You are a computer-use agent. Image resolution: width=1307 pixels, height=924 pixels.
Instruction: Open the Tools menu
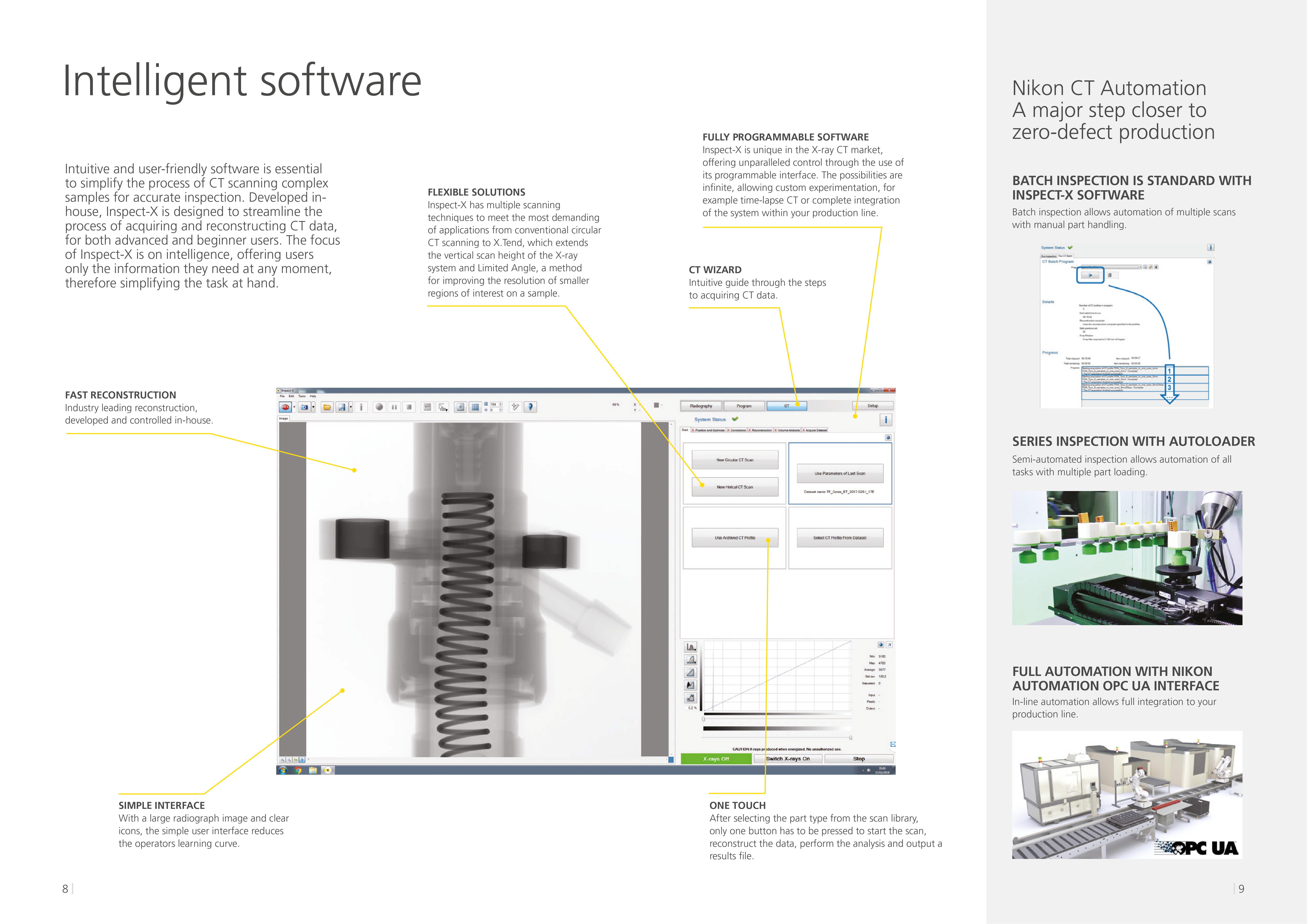click(302, 396)
